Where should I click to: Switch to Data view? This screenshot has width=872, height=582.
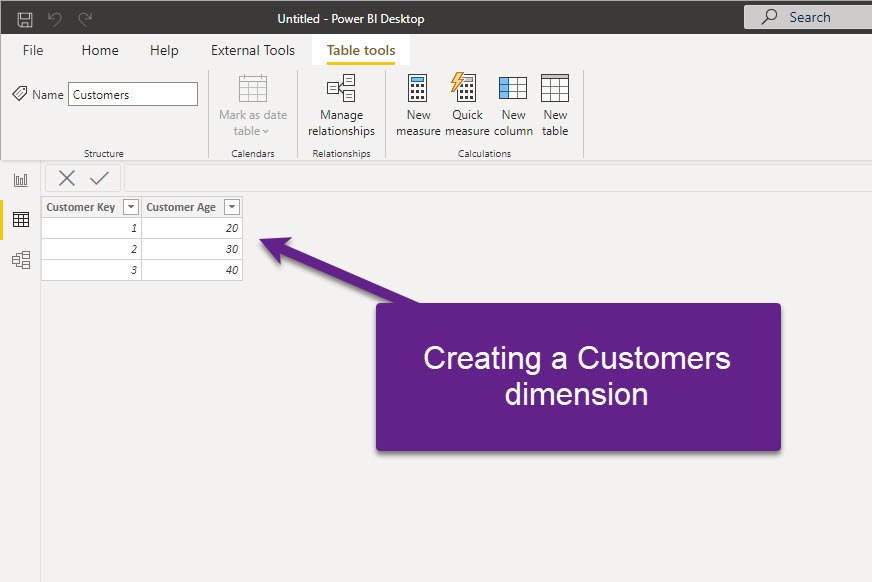(21, 220)
